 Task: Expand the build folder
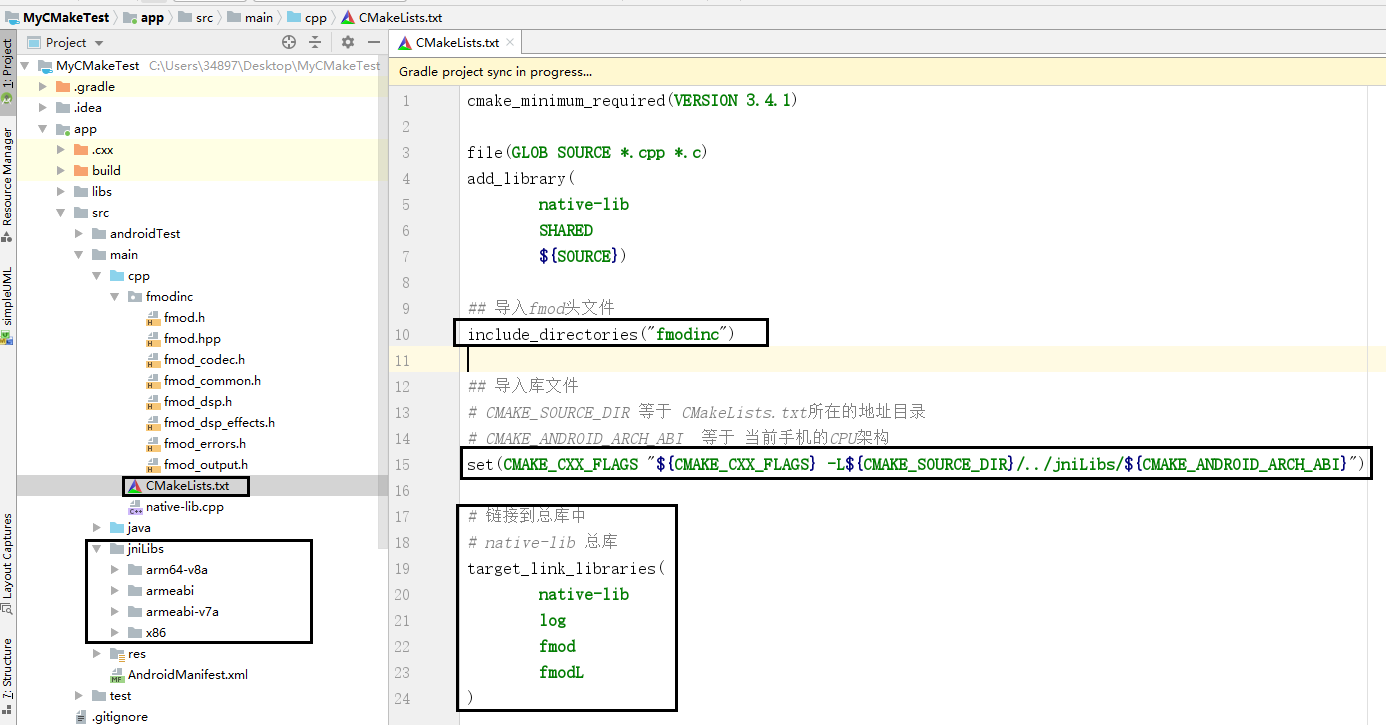pos(61,171)
